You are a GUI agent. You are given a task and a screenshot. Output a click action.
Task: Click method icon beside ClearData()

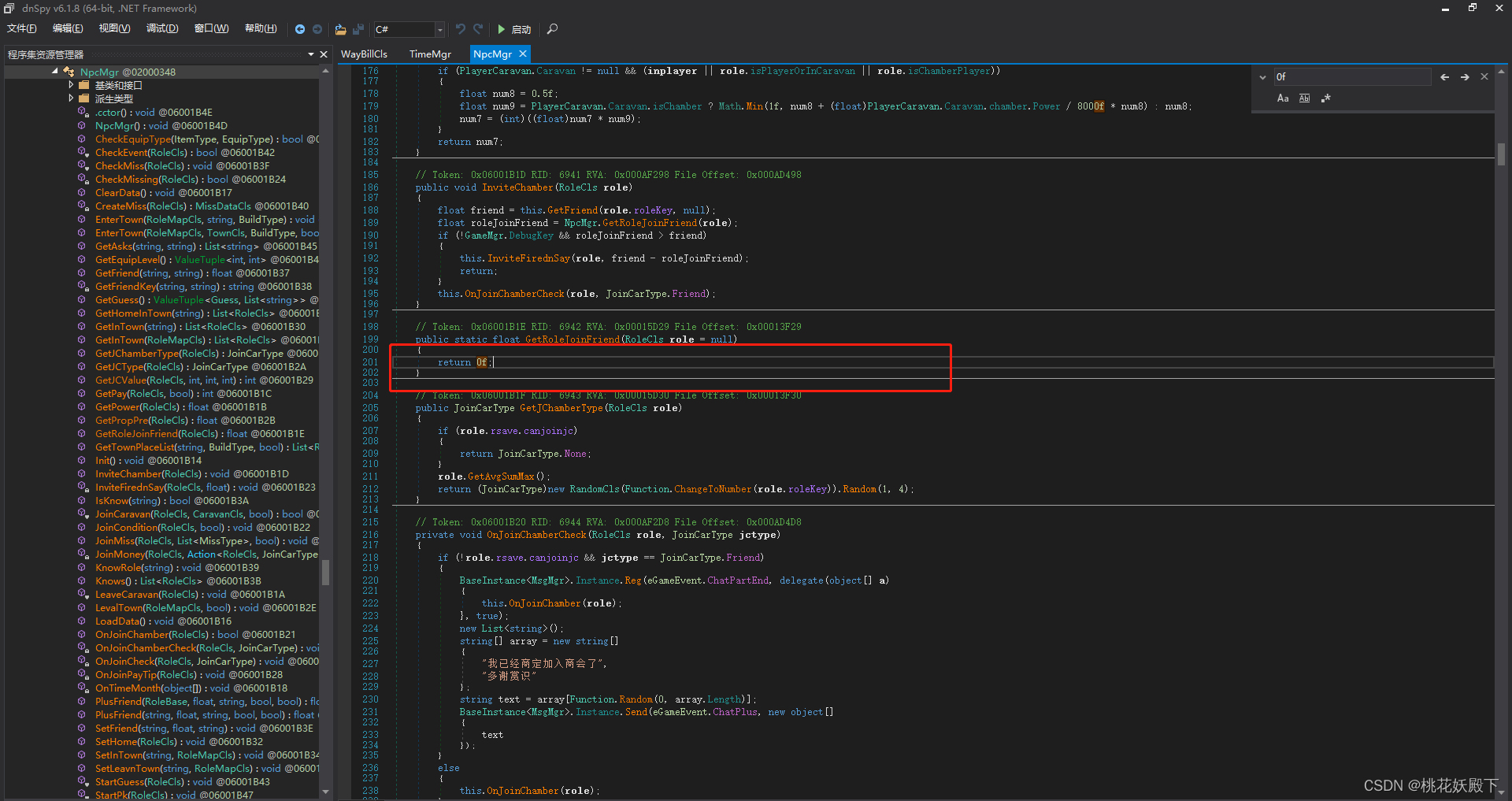[x=83, y=193]
